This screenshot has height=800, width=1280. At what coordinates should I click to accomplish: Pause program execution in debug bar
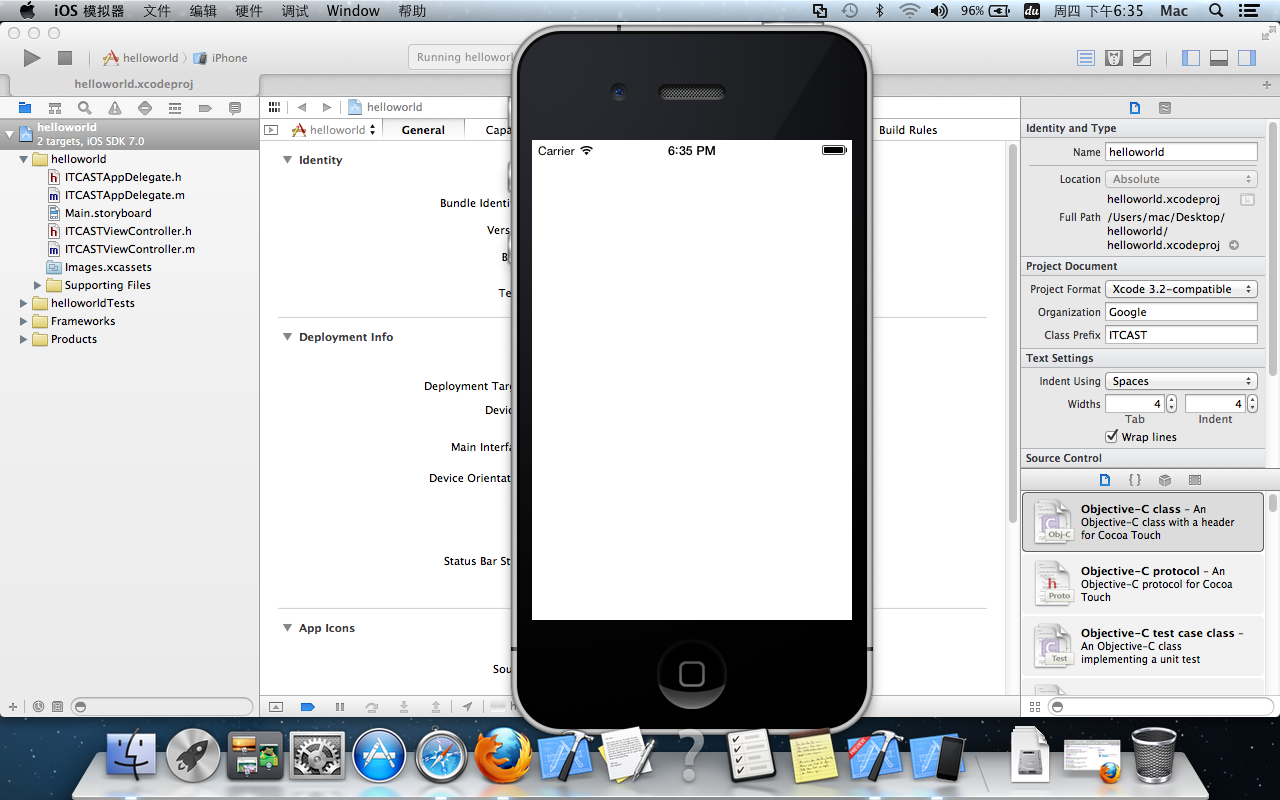point(340,707)
